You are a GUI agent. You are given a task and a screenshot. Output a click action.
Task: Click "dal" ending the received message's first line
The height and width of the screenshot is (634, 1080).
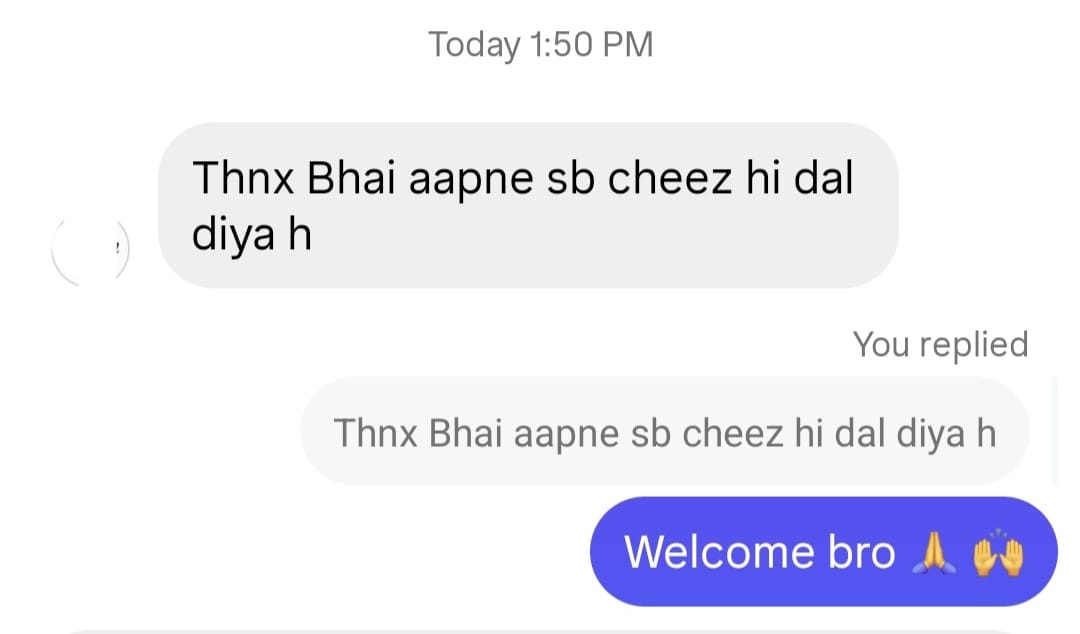[x=824, y=178]
